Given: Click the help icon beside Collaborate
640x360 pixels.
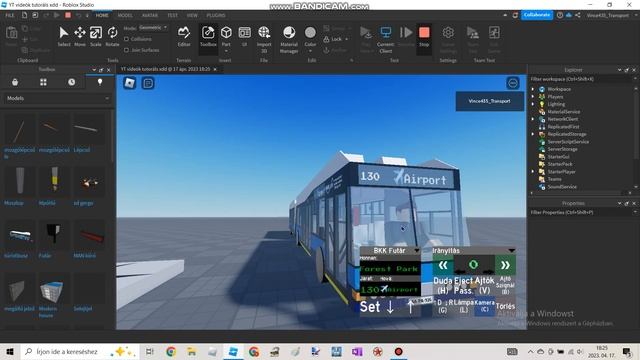Looking at the screenshot, I should point(560,15).
